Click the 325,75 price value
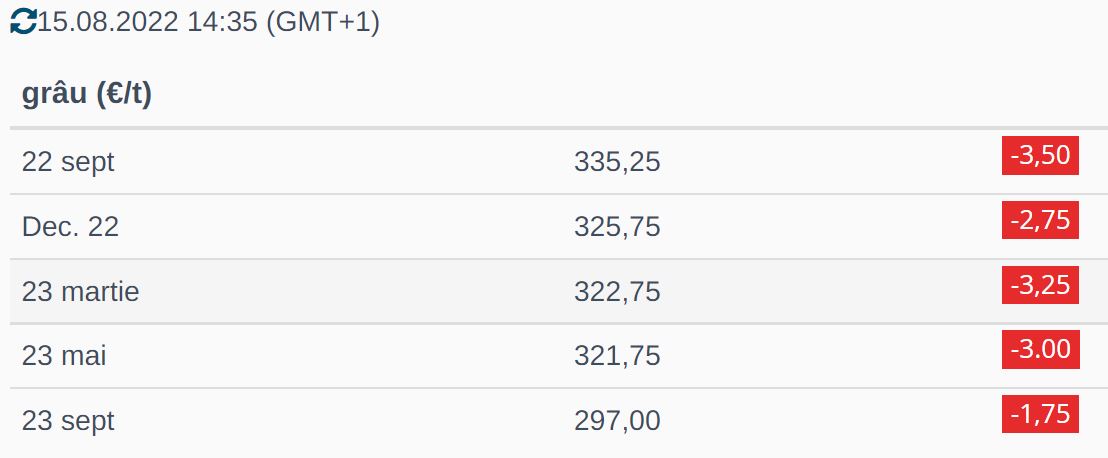 617,227
